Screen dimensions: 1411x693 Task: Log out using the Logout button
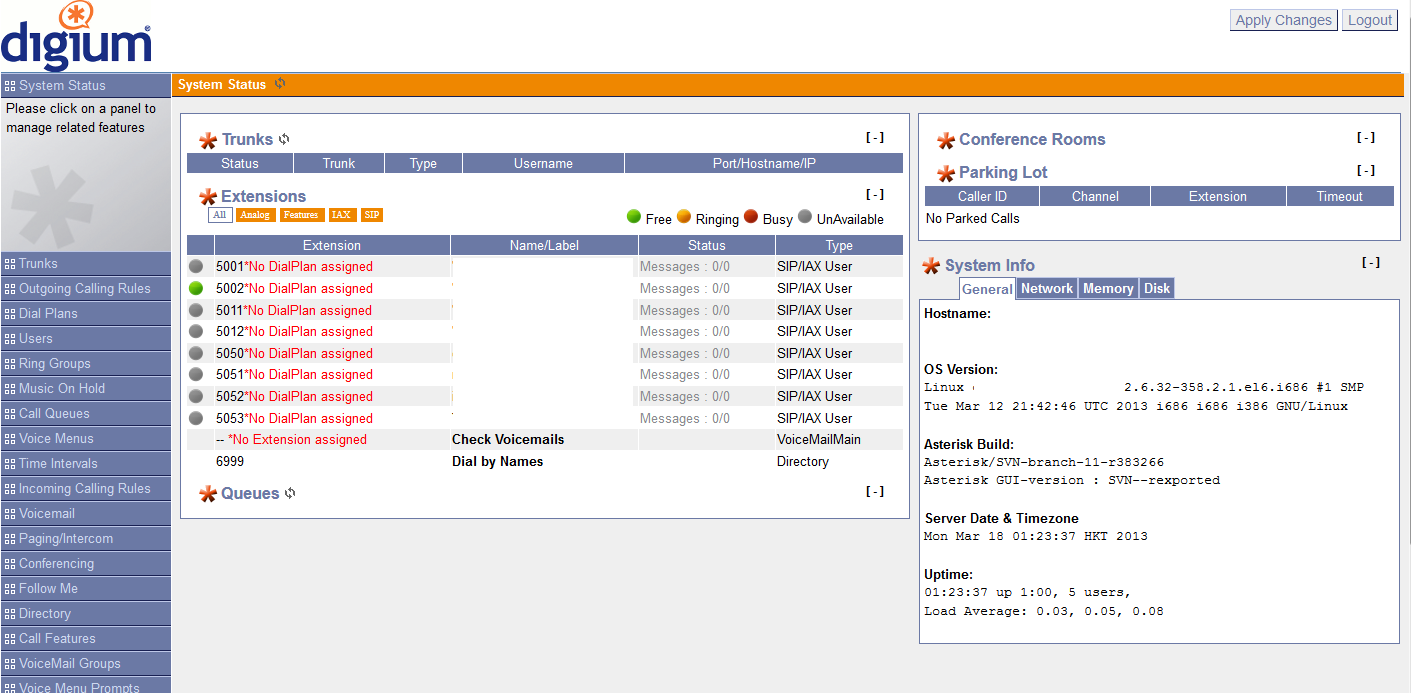coord(1369,20)
